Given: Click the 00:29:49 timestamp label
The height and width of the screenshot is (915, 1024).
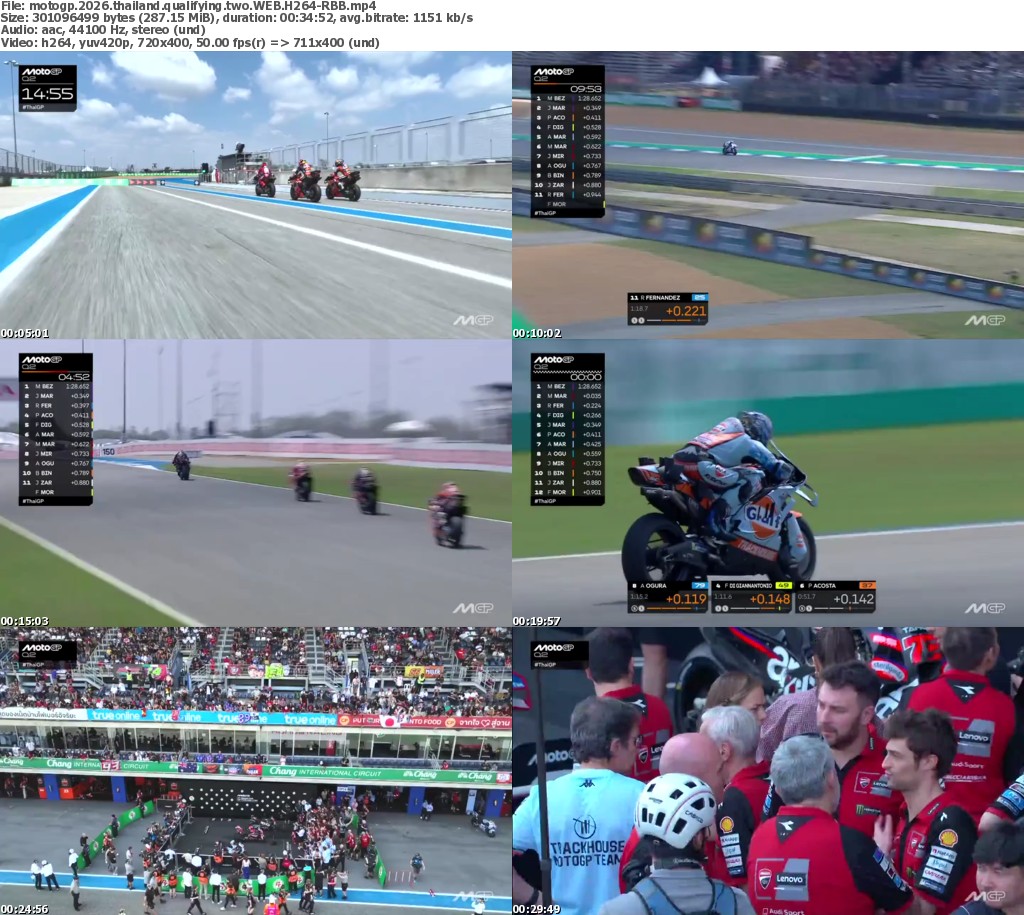Looking at the screenshot, I should [537, 909].
